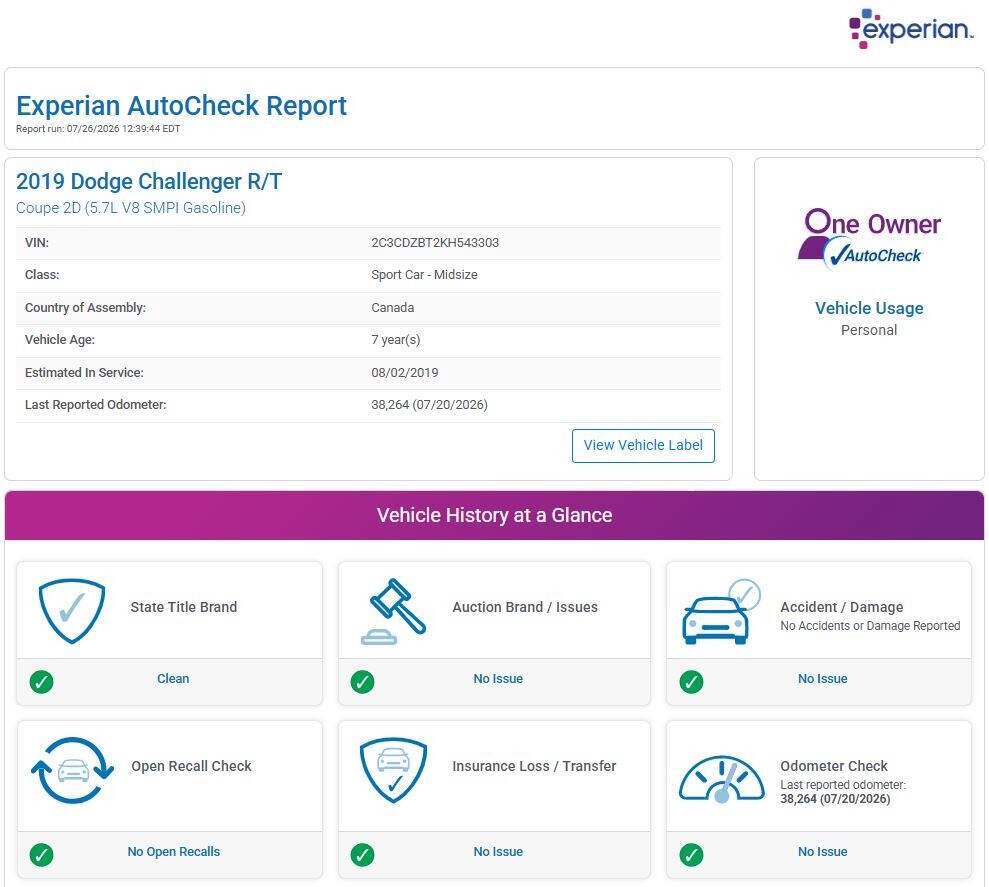Click the Odometer Check label

point(834,767)
